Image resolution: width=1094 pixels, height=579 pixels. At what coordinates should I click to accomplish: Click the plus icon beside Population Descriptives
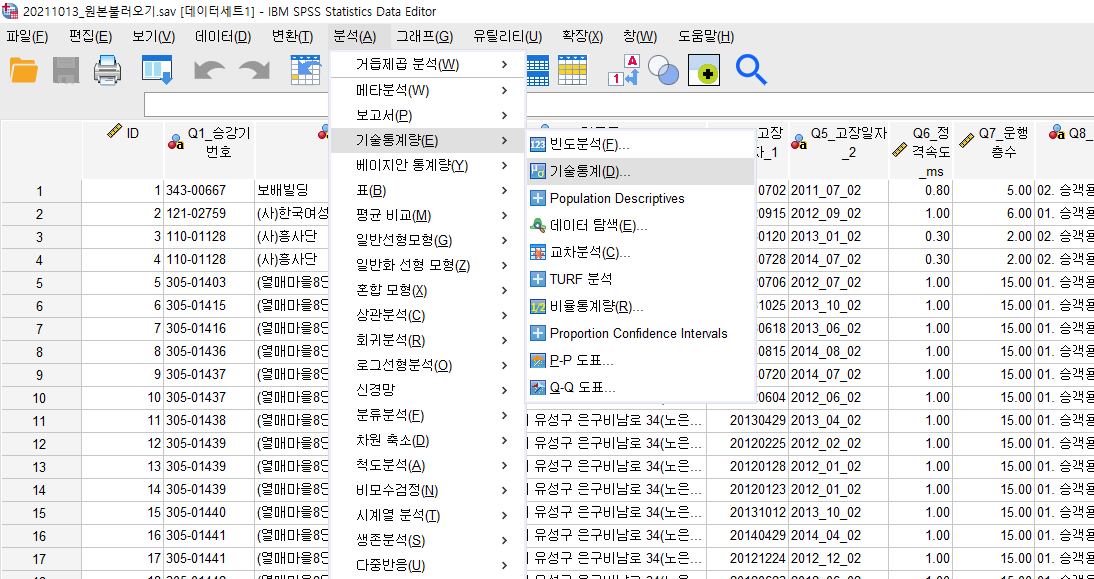[538, 199]
